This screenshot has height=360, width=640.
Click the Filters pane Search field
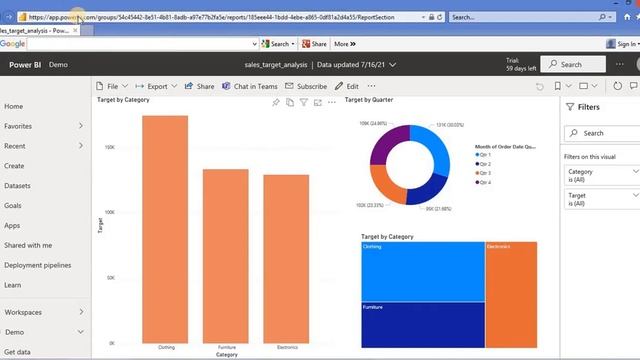click(x=602, y=133)
